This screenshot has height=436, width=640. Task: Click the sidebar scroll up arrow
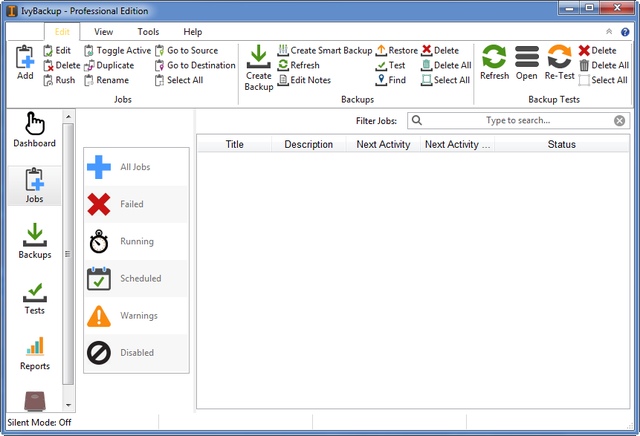click(69, 117)
